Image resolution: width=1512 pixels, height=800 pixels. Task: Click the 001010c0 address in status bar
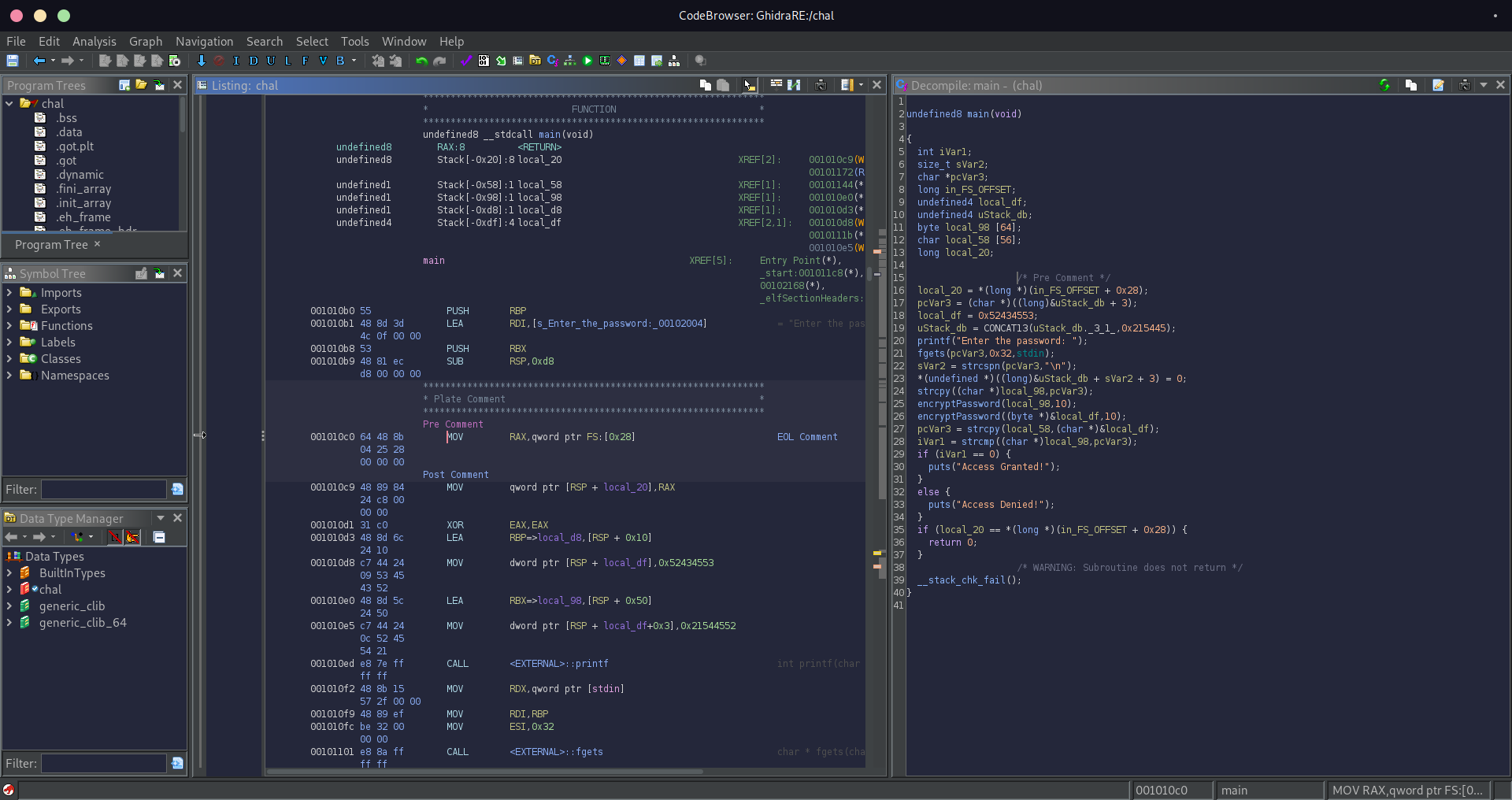pyautogui.click(x=1162, y=790)
